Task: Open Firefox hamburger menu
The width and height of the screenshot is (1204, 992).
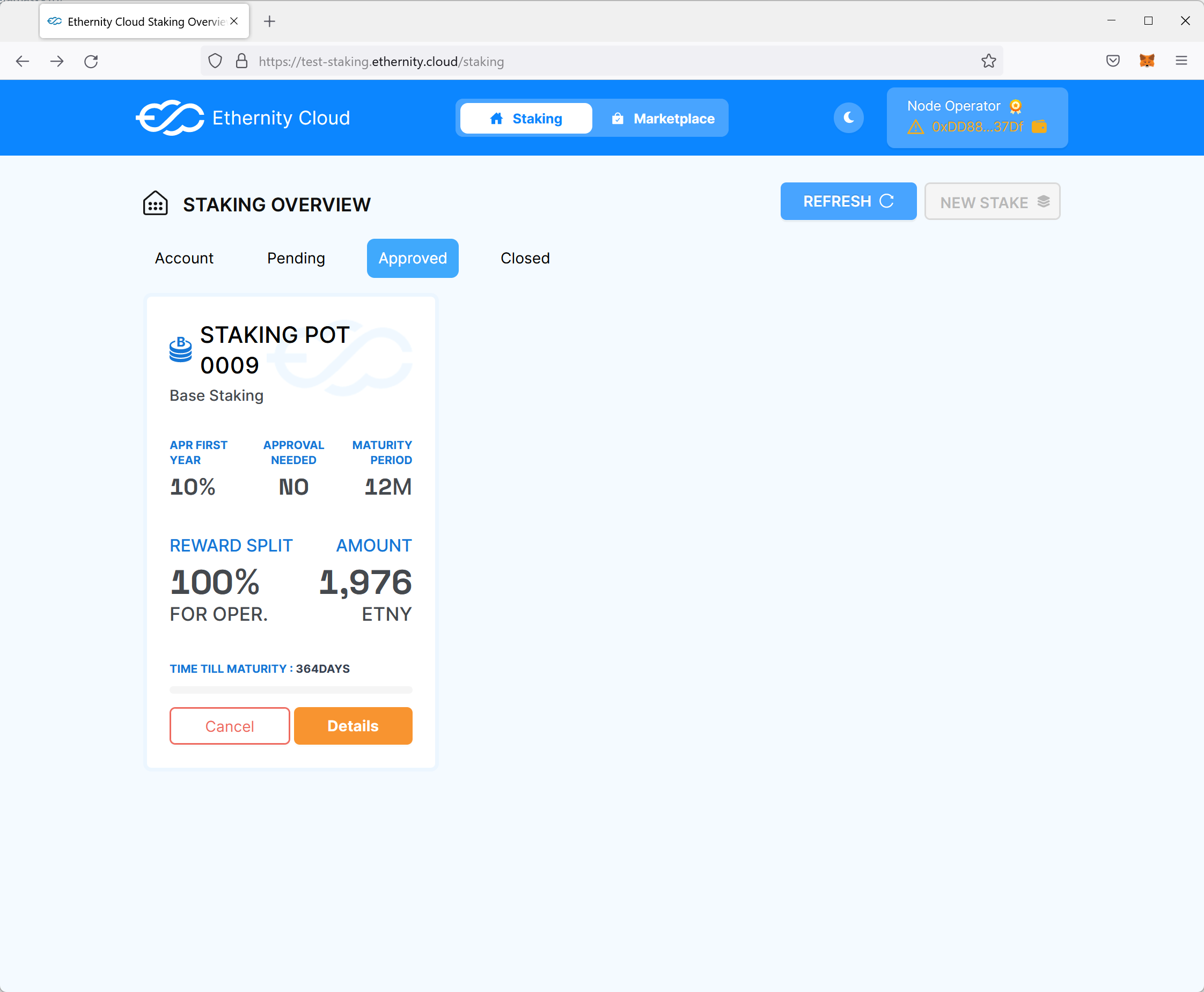Action: click(x=1181, y=61)
